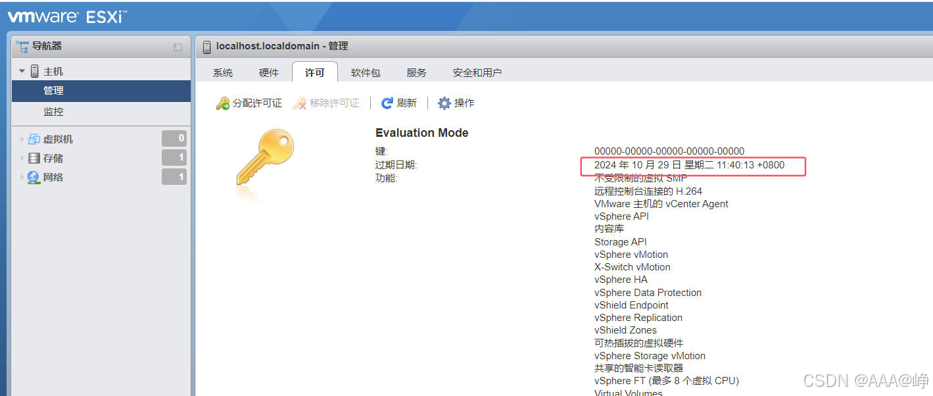
Task: Select 管理 in the navigator
Action: [101, 91]
